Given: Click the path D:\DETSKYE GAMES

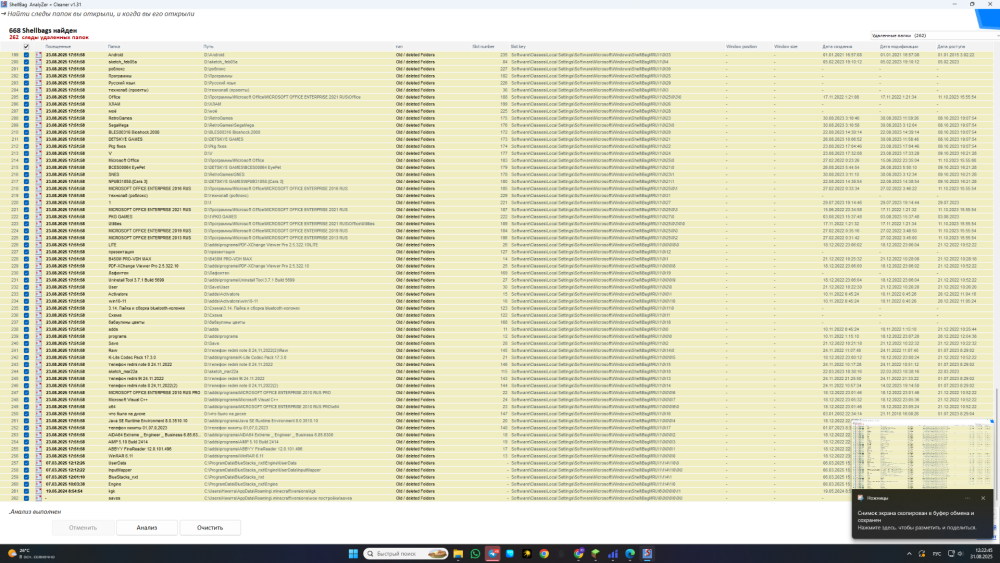Looking at the screenshot, I should [x=223, y=139].
